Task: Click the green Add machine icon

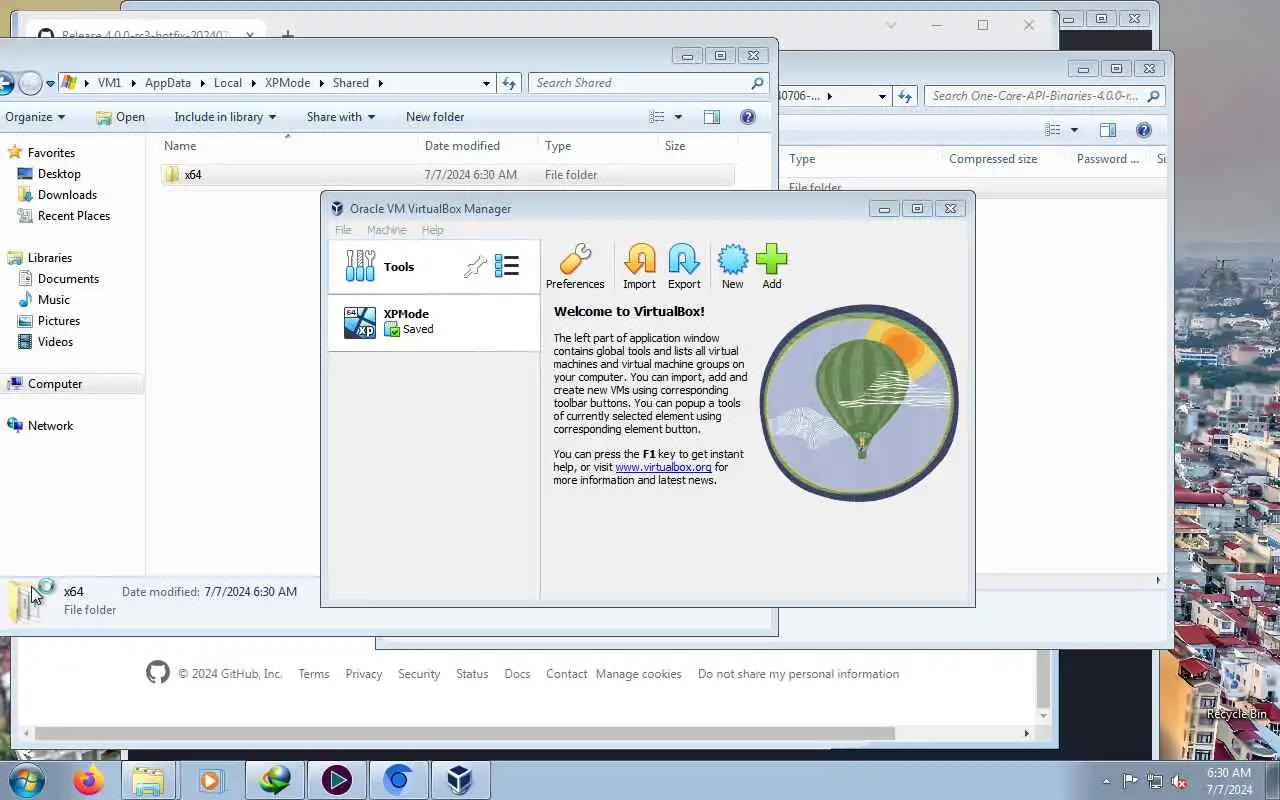Action: [772, 266]
